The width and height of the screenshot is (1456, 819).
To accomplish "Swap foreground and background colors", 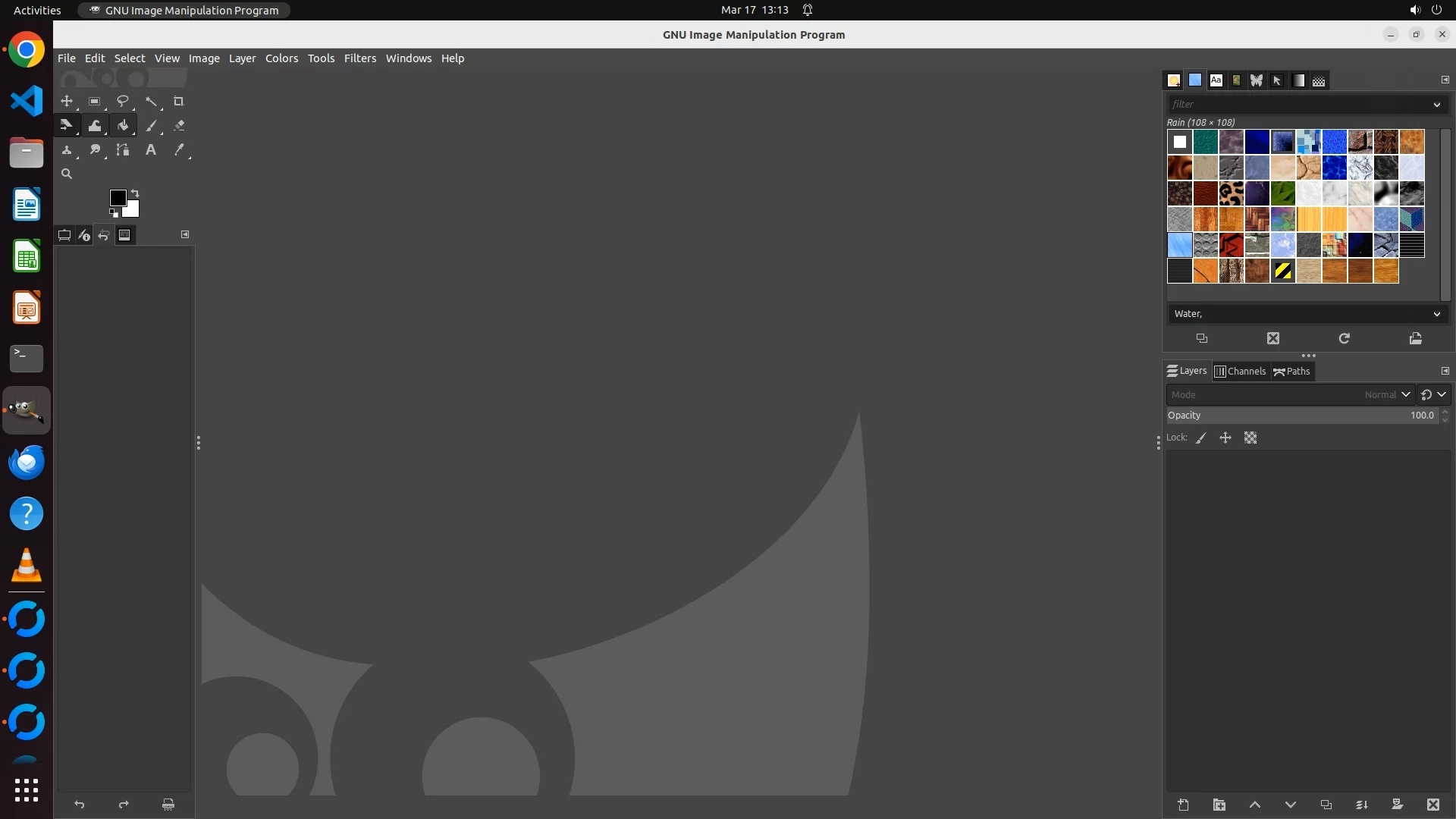I will pyautogui.click(x=135, y=193).
